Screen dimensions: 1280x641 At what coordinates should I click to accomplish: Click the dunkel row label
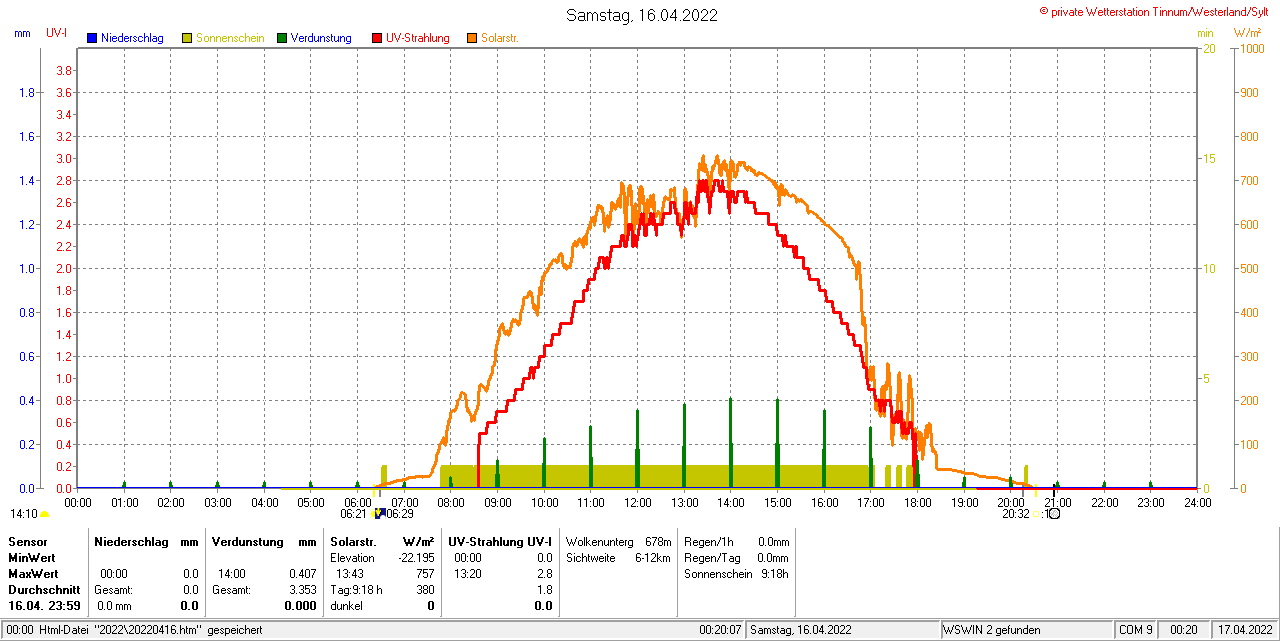pyautogui.click(x=346, y=606)
